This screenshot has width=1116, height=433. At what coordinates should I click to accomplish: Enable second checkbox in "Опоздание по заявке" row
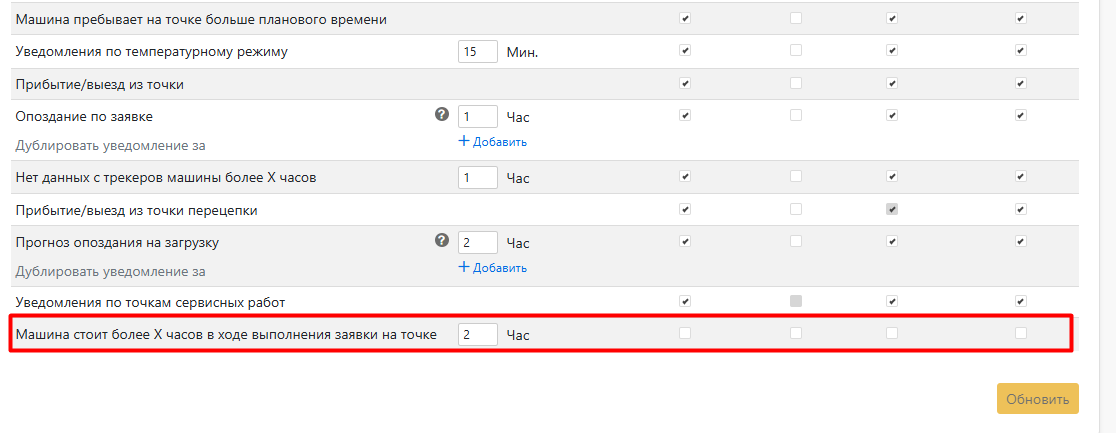pyautogui.click(x=796, y=115)
